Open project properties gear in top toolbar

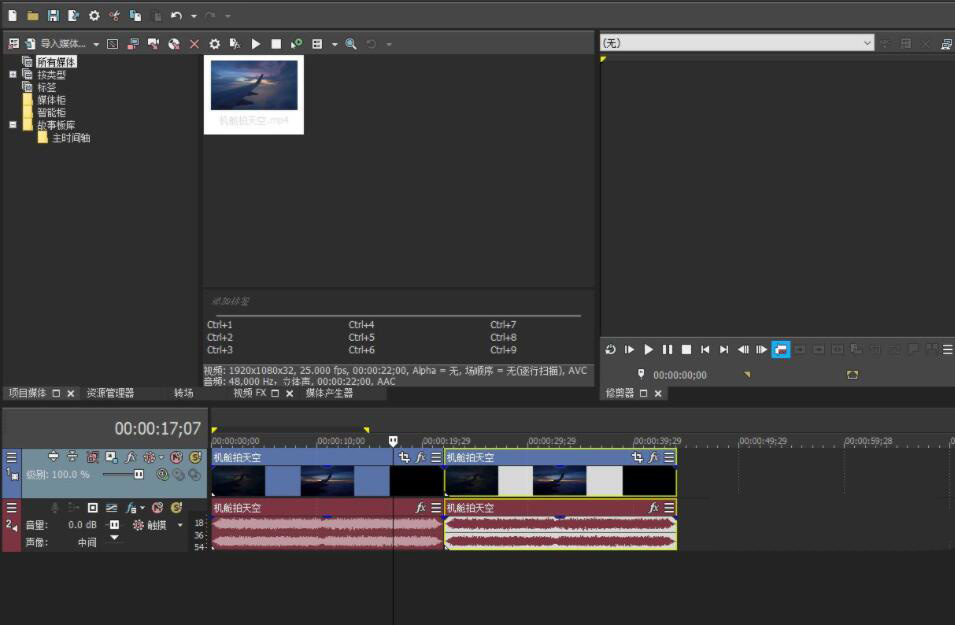click(x=94, y=16)
